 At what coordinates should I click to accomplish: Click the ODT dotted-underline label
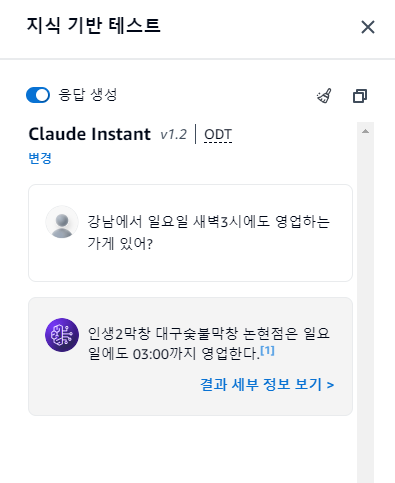point(218,135)
